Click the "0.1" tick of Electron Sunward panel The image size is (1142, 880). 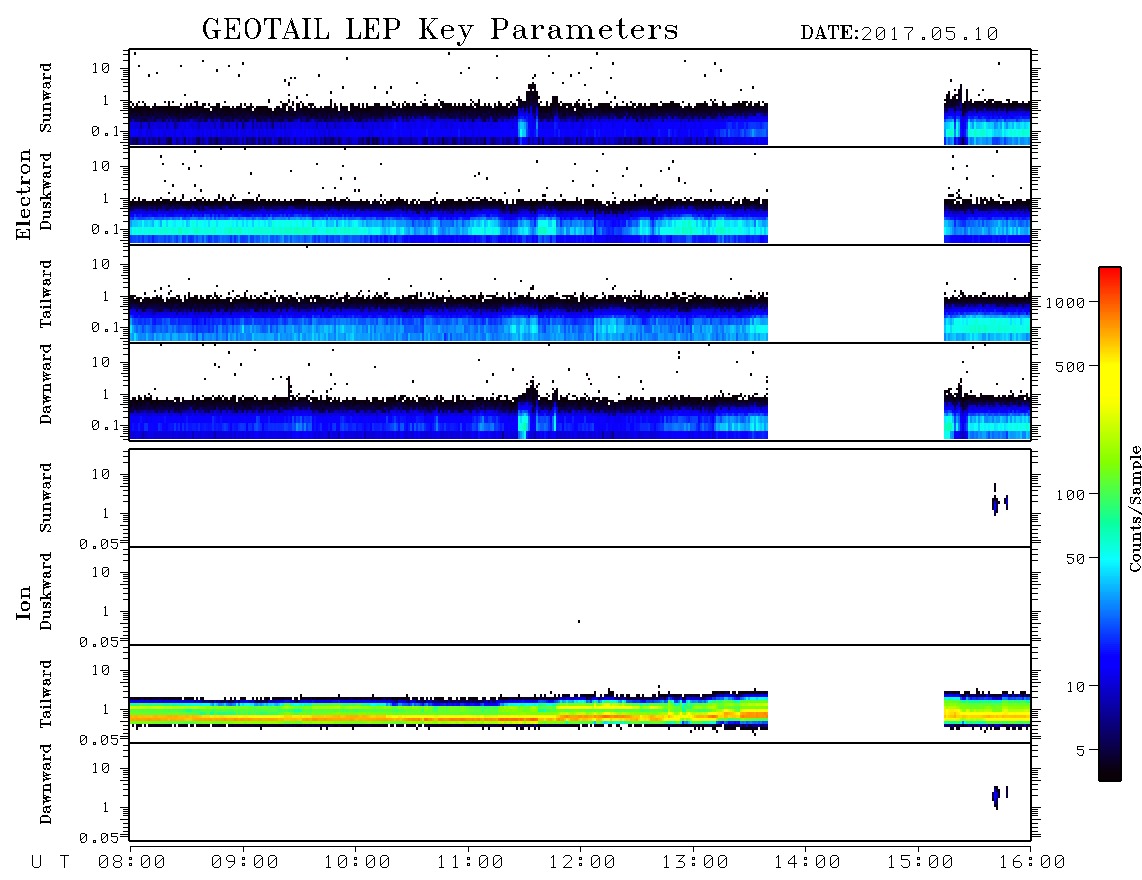tap(105, 131)
